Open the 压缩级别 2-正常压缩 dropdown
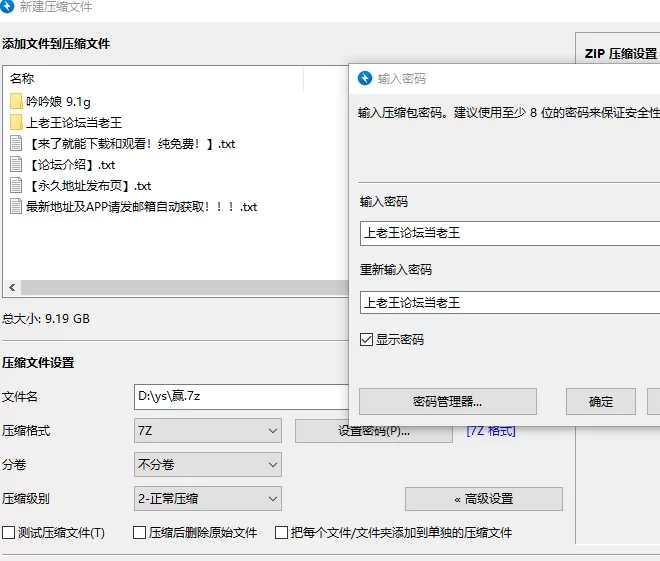The image size is (660, 561). pos(208,498)
